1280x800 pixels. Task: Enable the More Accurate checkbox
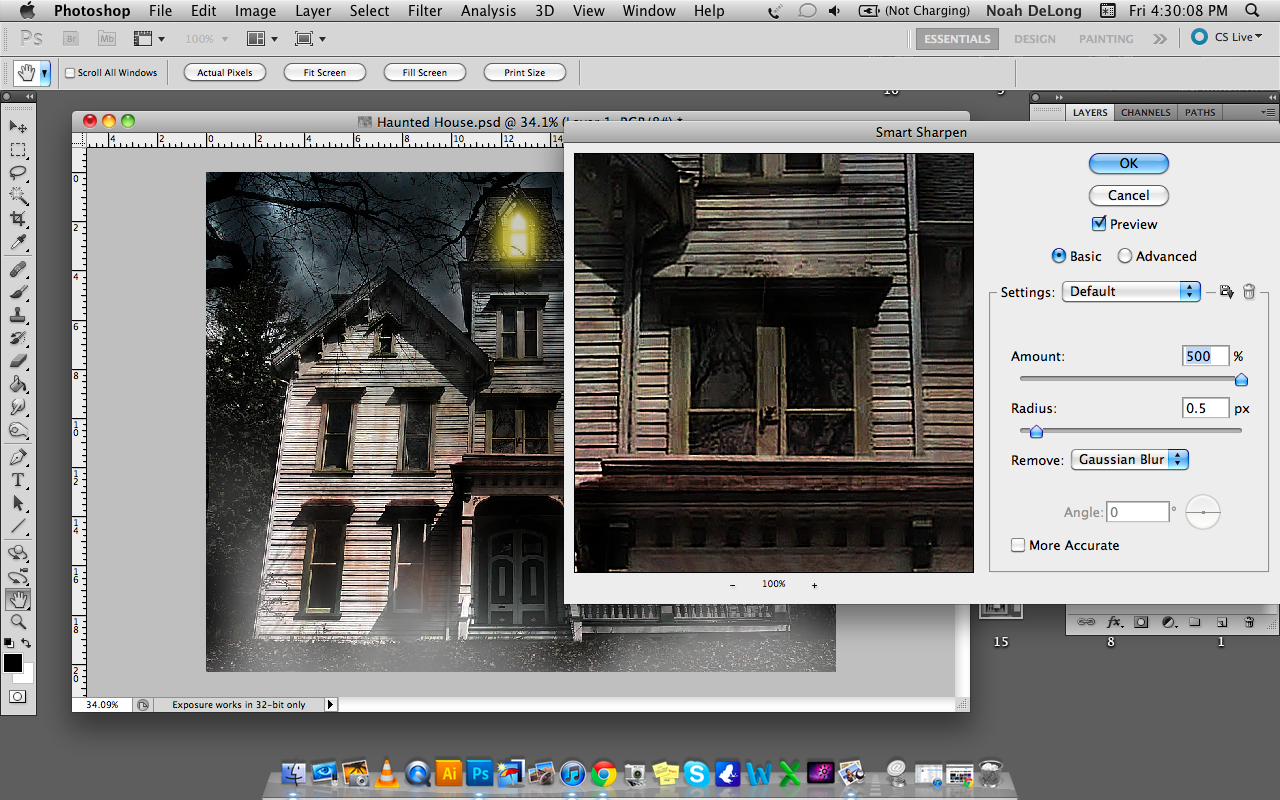click(1018, 545)
